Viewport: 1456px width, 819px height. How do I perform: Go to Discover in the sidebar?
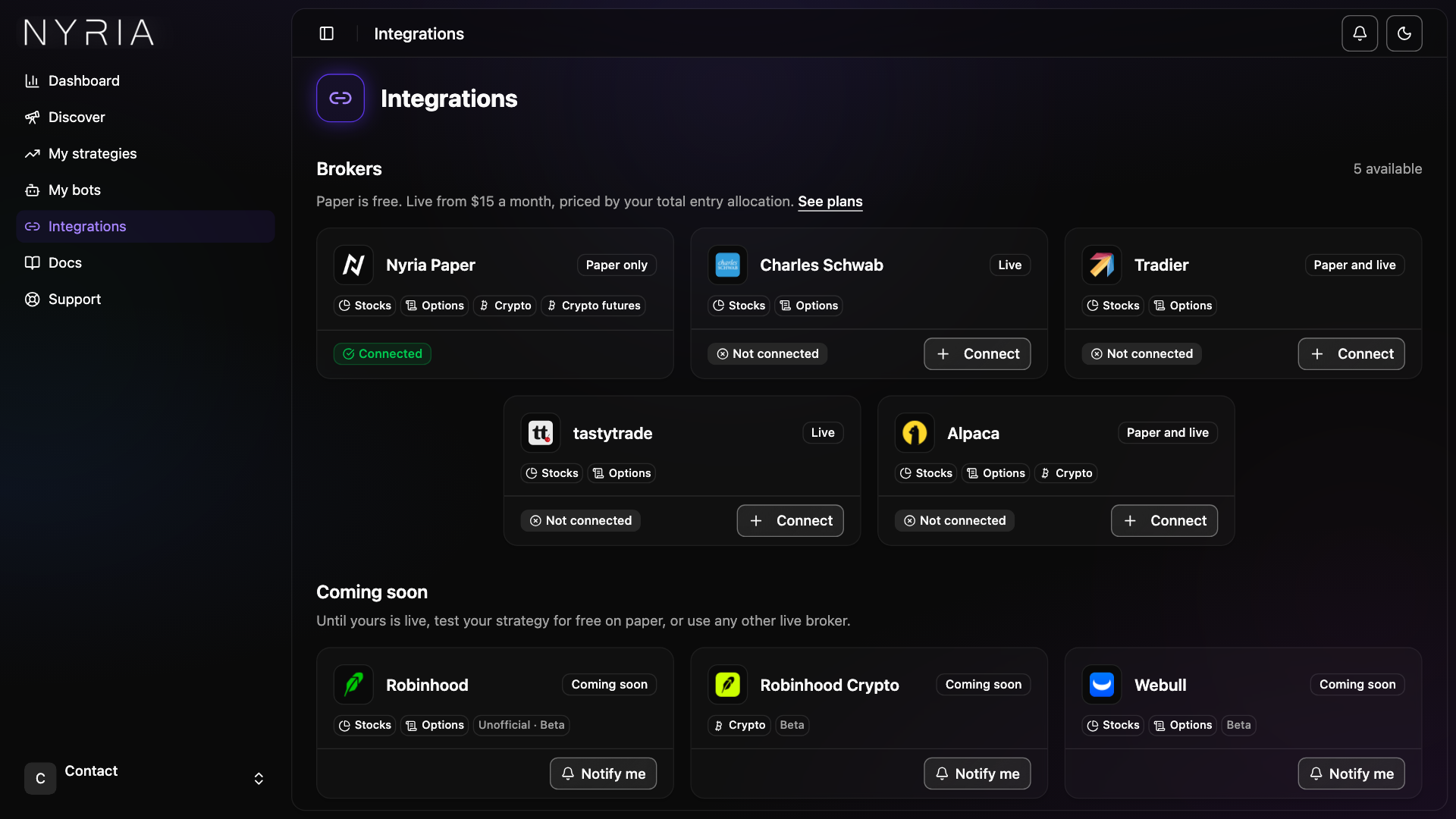(x=146, y=117)
